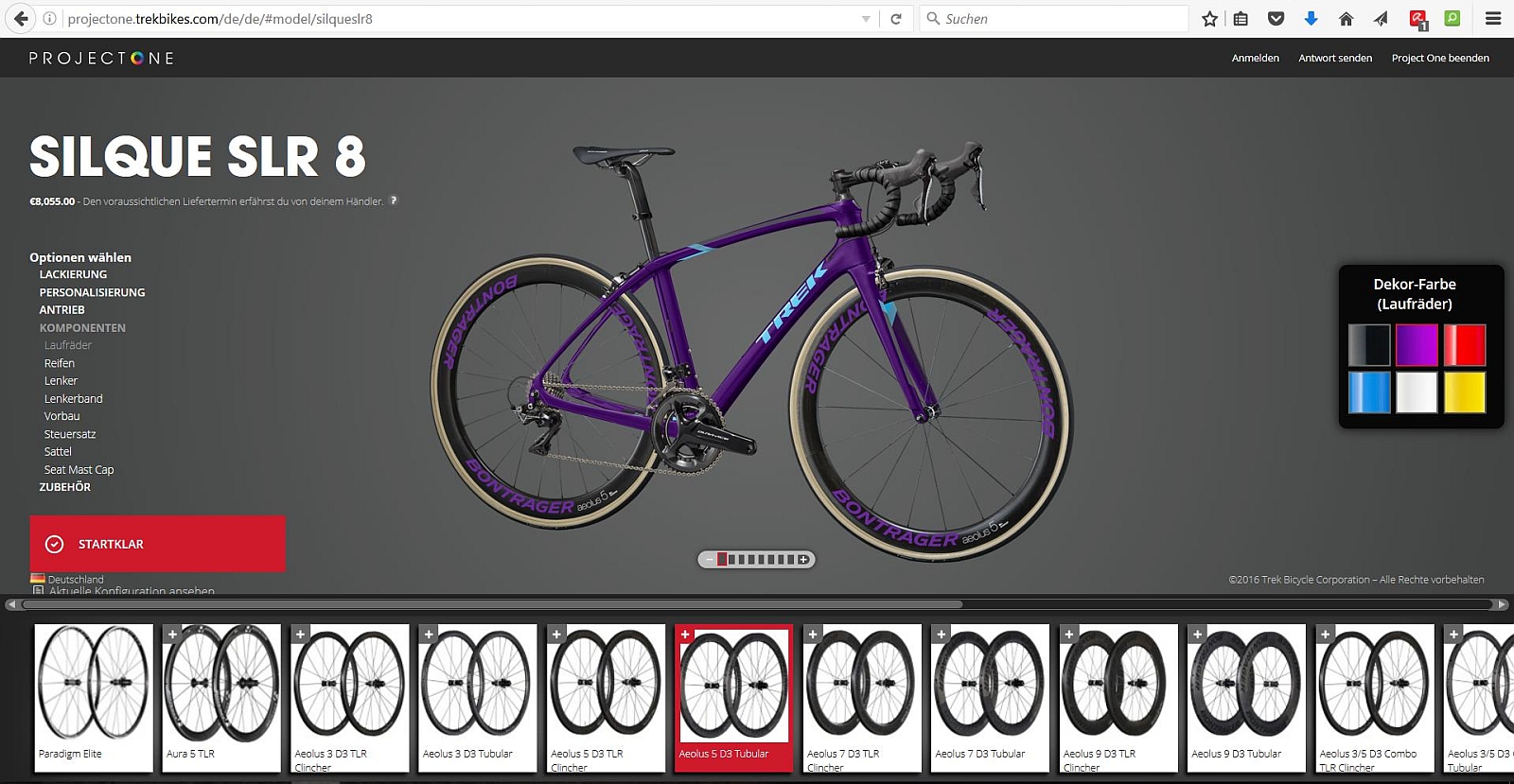Screen dimensions: 1514x784
Task: Click the plus icon on Aeolus 3 D3 Tubular
Action: (429, 635)
